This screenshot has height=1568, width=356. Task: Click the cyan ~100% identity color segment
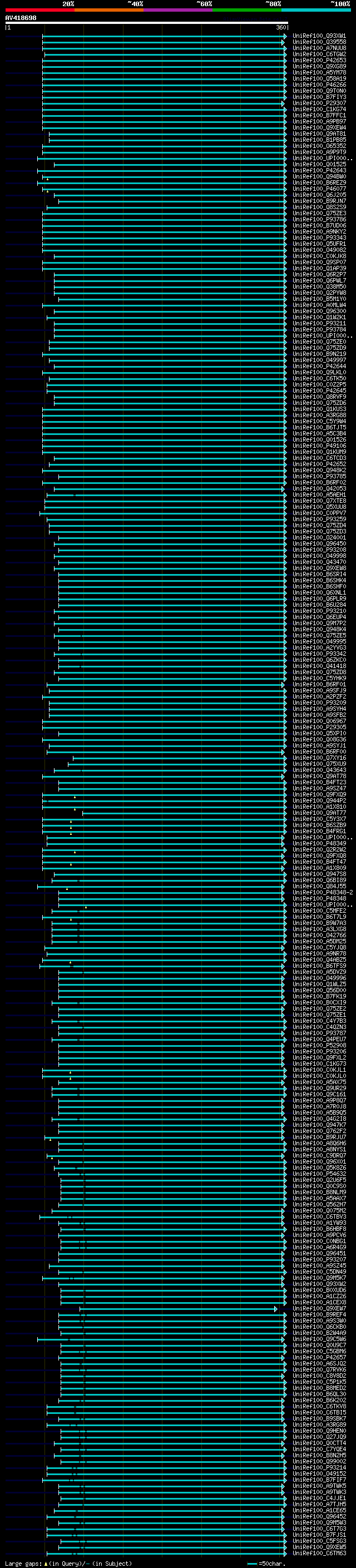pos(316,10)
